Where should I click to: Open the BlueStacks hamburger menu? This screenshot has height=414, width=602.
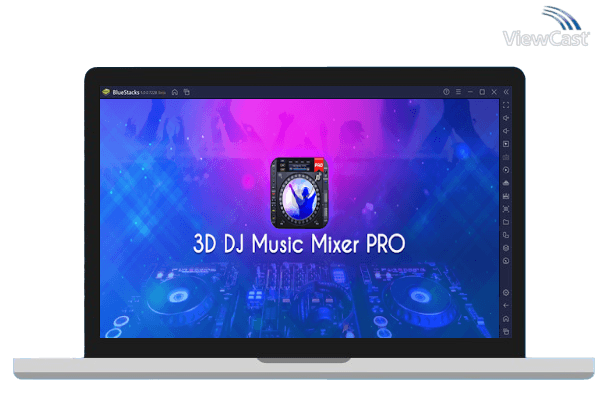coord(458,92)
